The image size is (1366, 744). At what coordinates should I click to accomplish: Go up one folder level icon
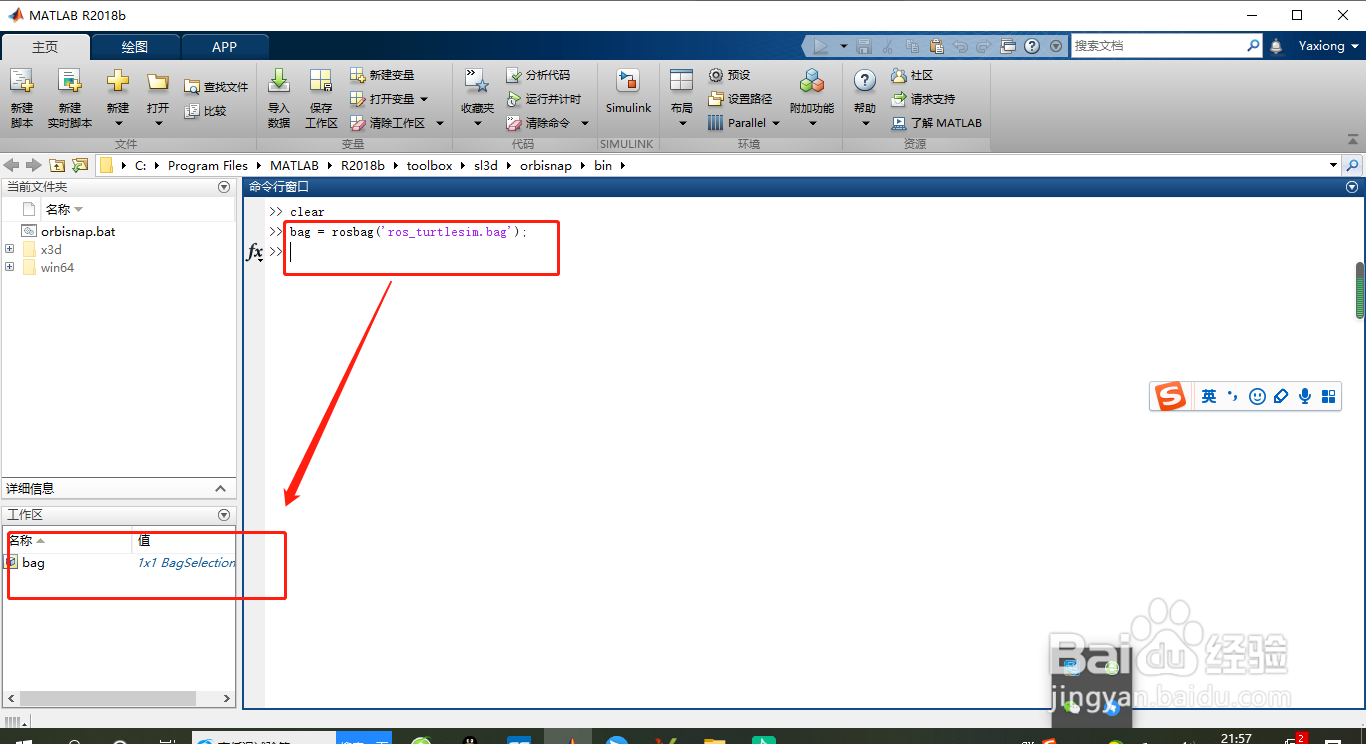tap(57, 165)
